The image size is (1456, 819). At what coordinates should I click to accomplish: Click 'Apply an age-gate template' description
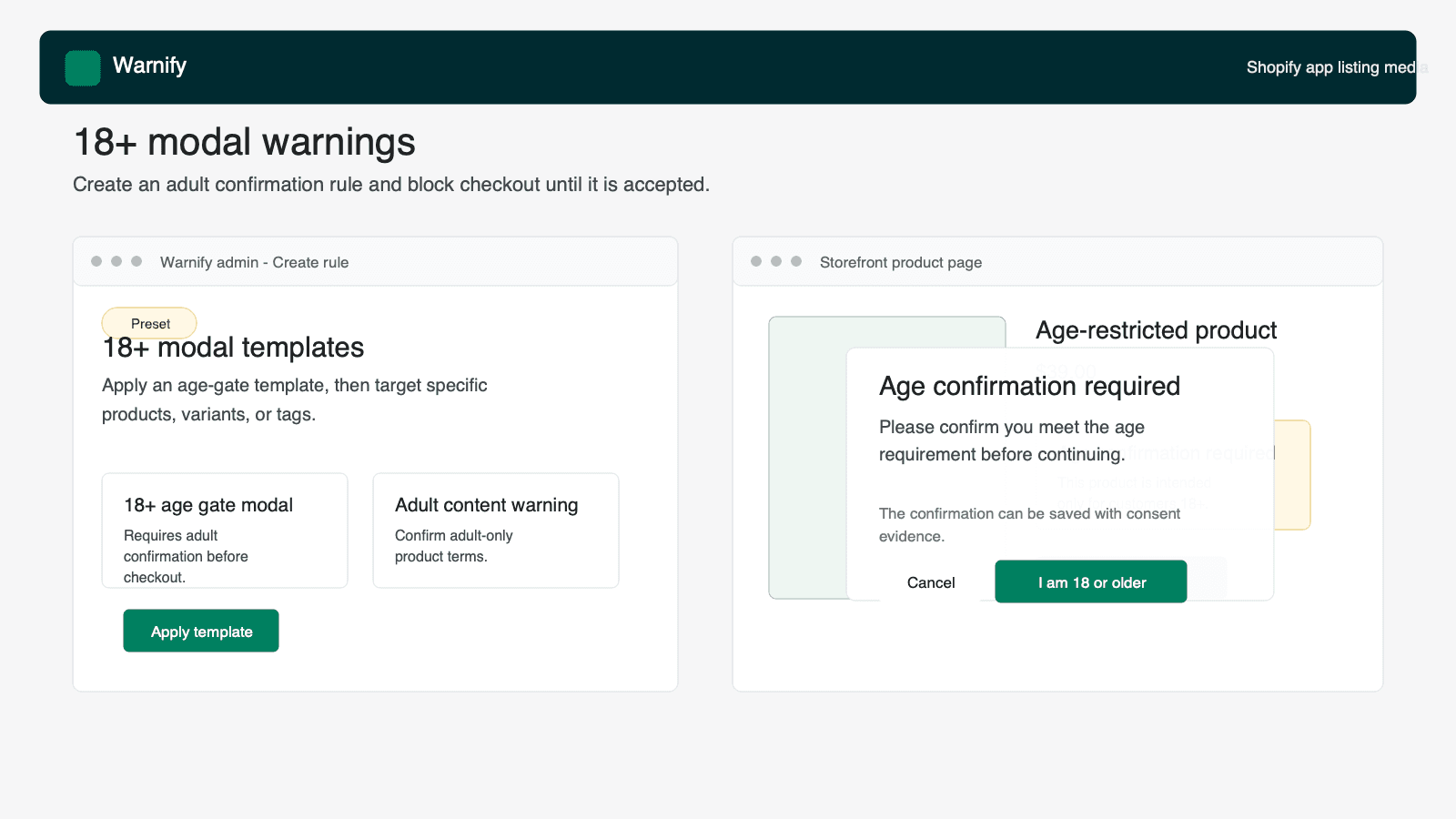click(x=295, y=399)
